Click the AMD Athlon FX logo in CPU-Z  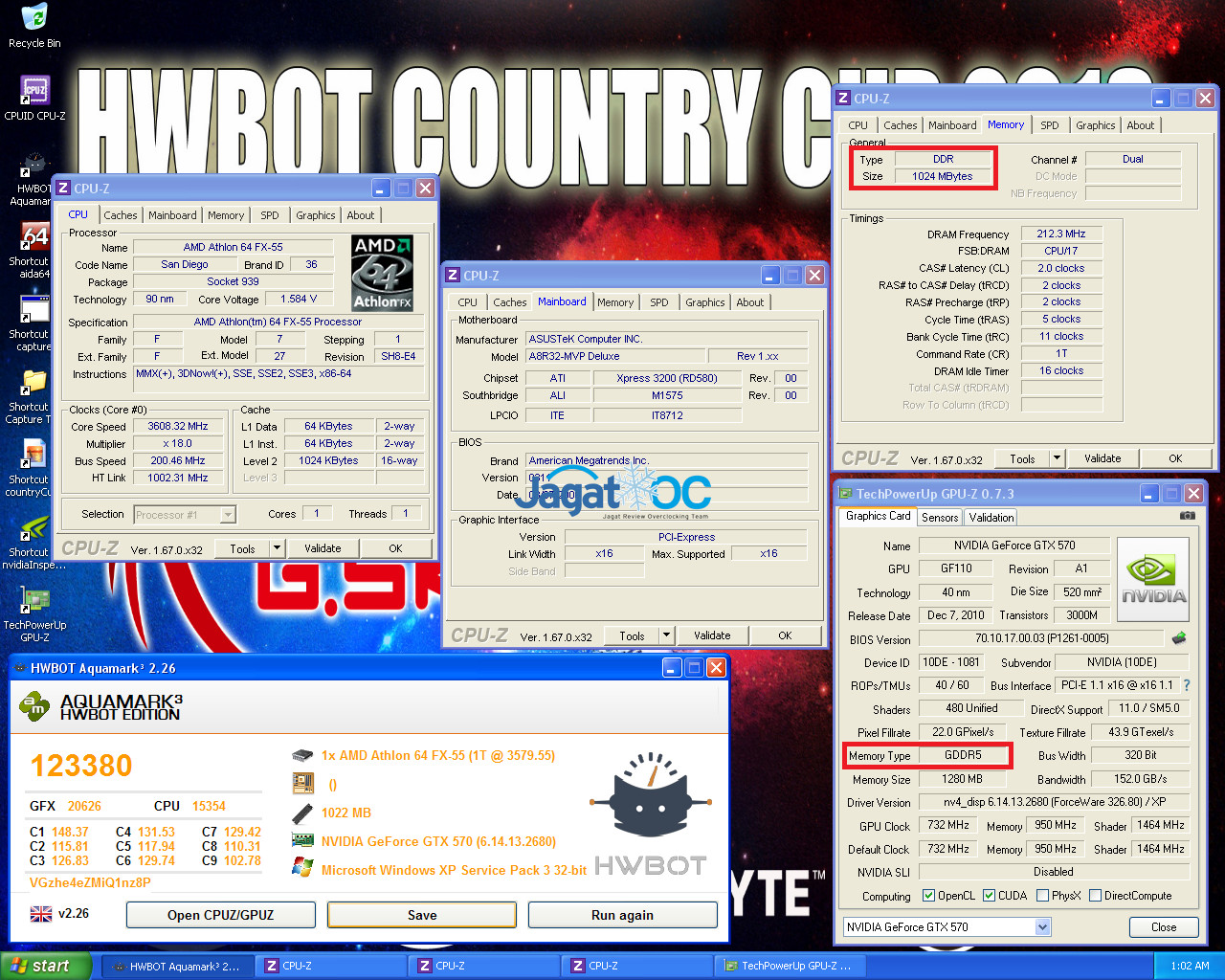(x=383, y=273)
